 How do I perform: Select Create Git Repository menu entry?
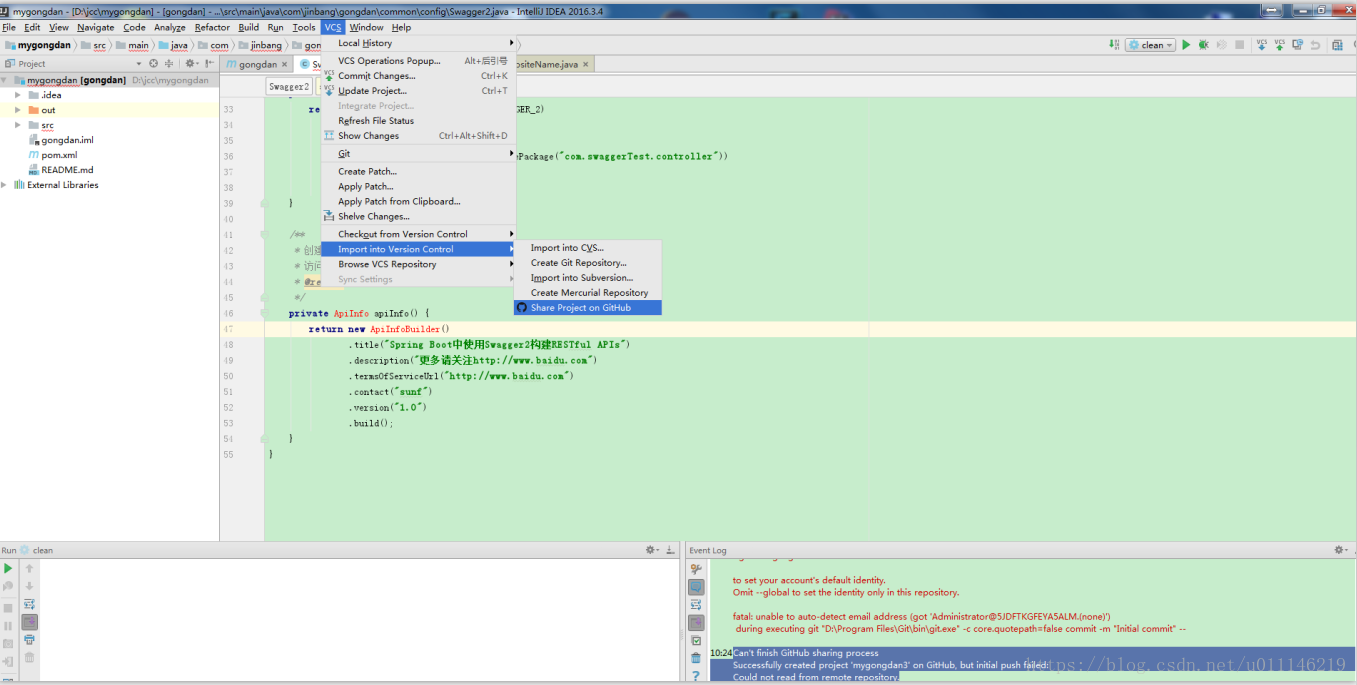[587, 263]
